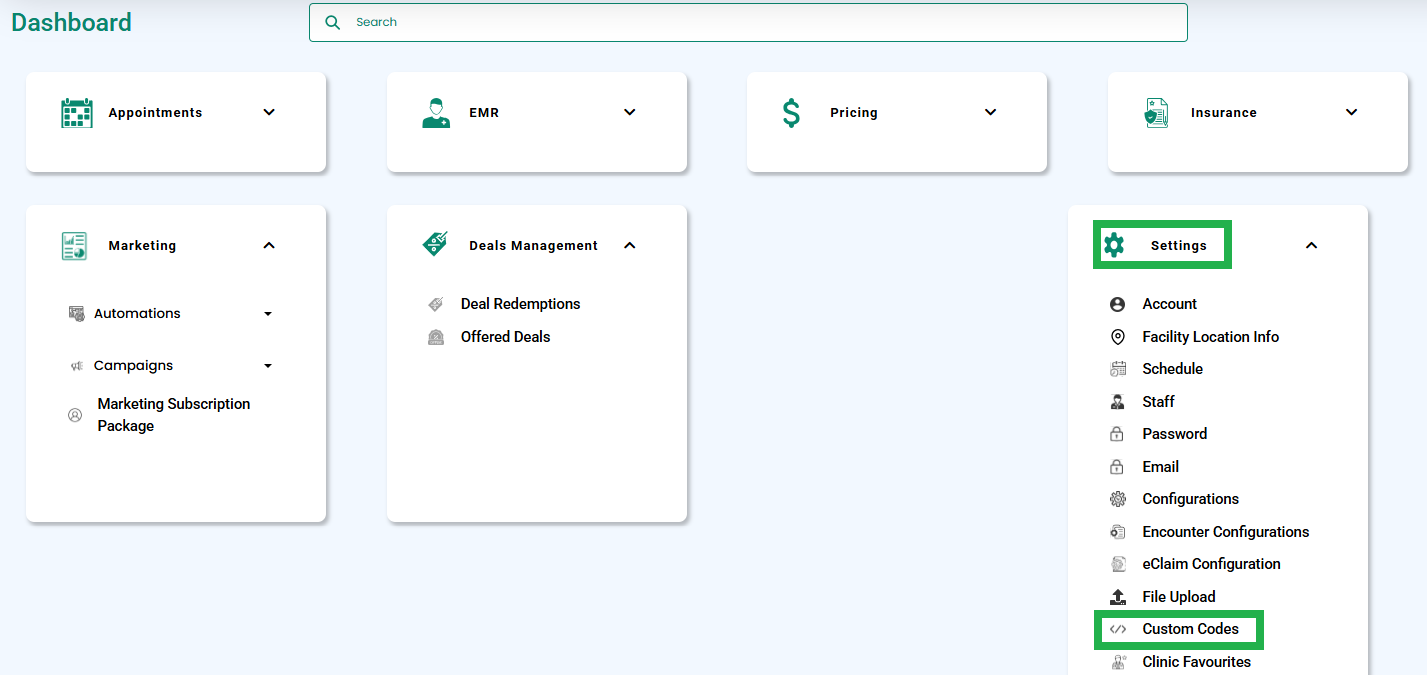Open the Deal Redemptions link
The image size is (1427, 675).
pyautogui.click(x=520, y=304)
